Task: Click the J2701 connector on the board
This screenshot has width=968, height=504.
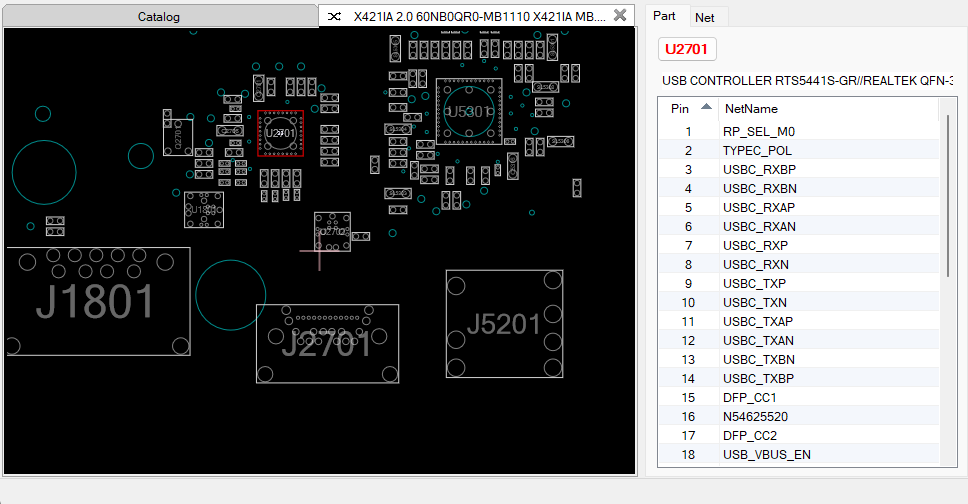Action: coord(327,343)
